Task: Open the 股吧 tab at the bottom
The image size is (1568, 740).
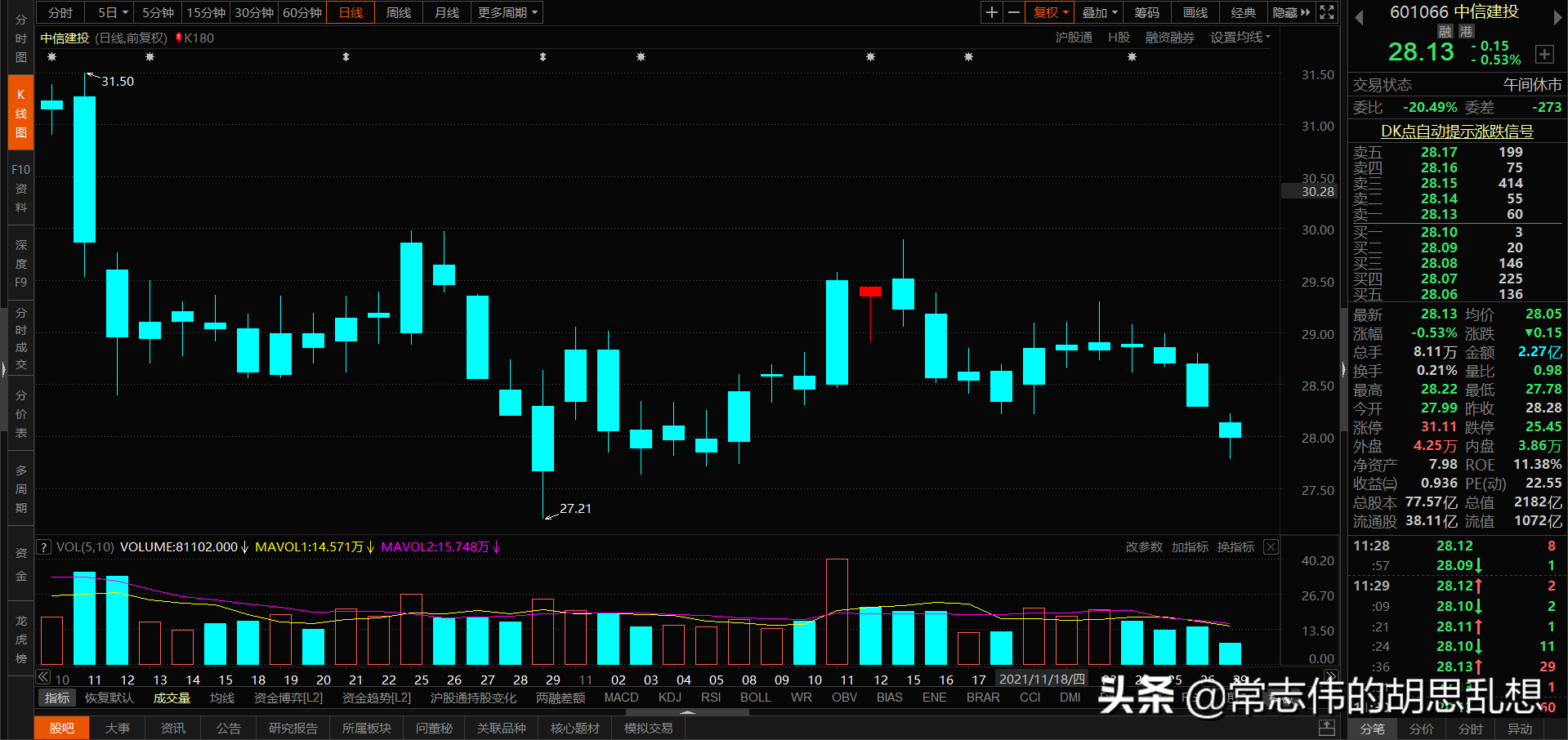Action: [61, 728]
